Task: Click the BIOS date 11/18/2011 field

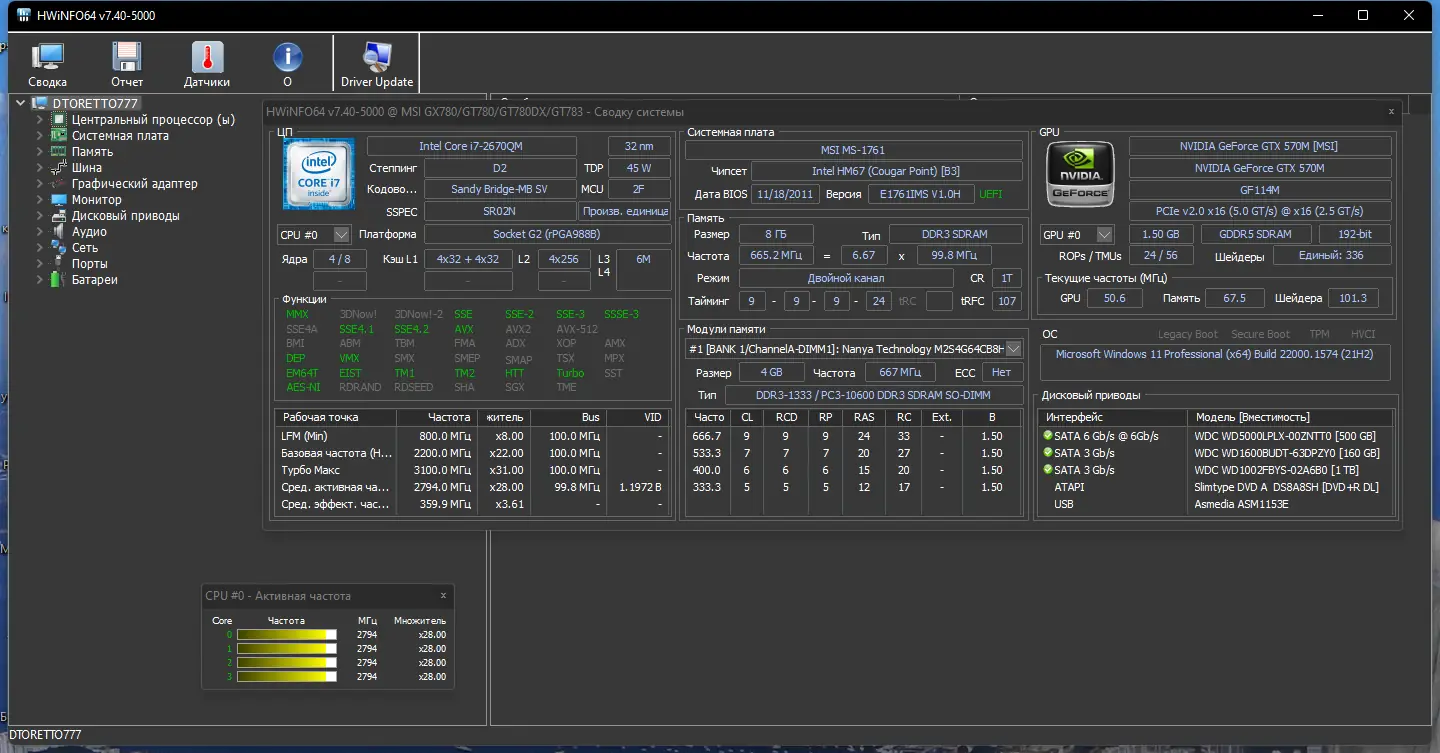Action: (x=786, y=194)
